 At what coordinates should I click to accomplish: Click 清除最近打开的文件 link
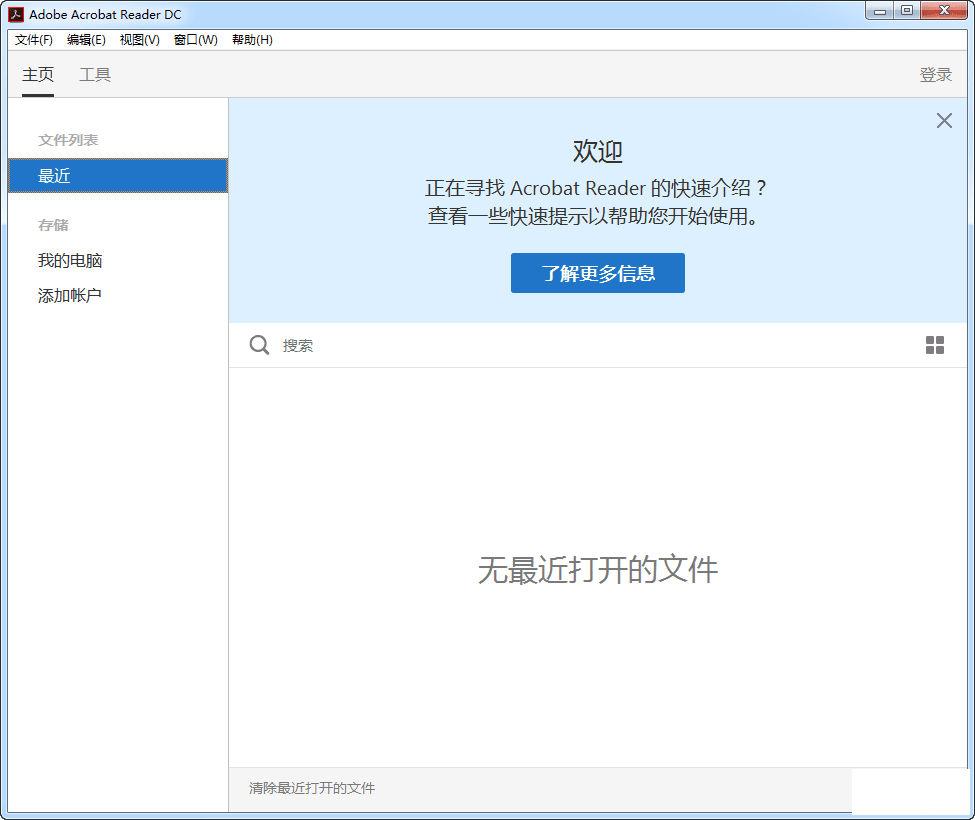pos(312,788)
